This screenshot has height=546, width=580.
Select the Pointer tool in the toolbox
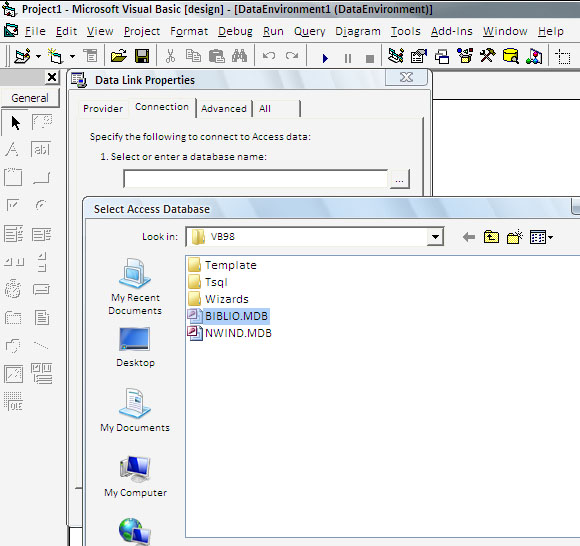point(15,123)
